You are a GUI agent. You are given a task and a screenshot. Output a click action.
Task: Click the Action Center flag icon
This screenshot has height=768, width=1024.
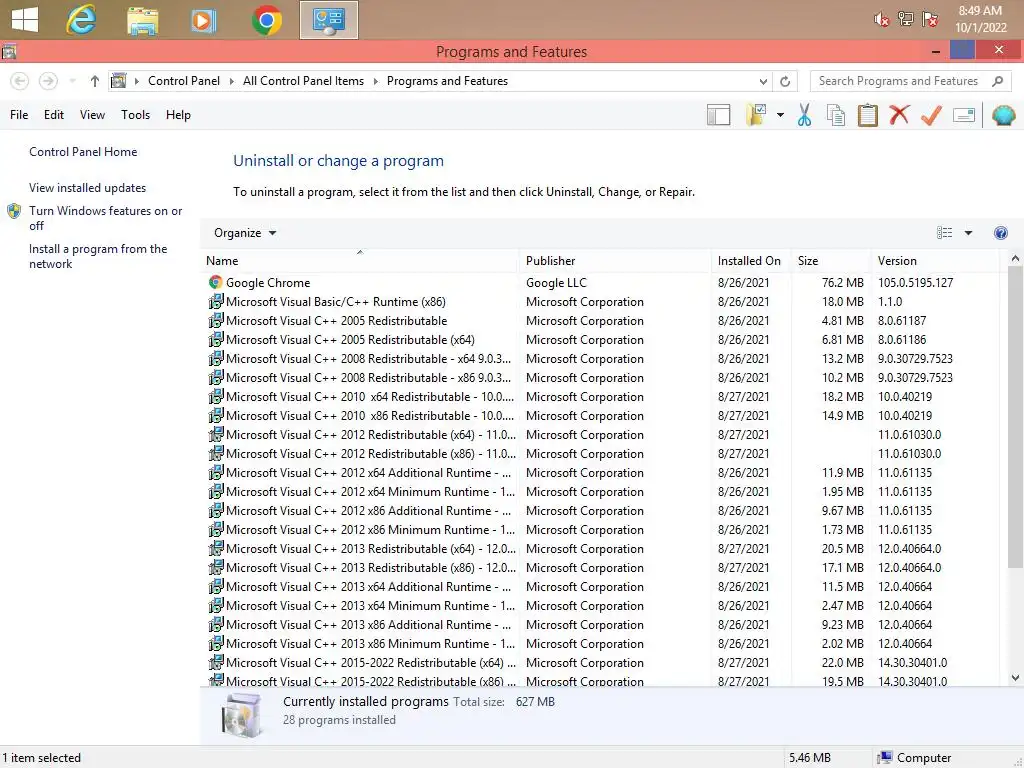coord(930,19)
